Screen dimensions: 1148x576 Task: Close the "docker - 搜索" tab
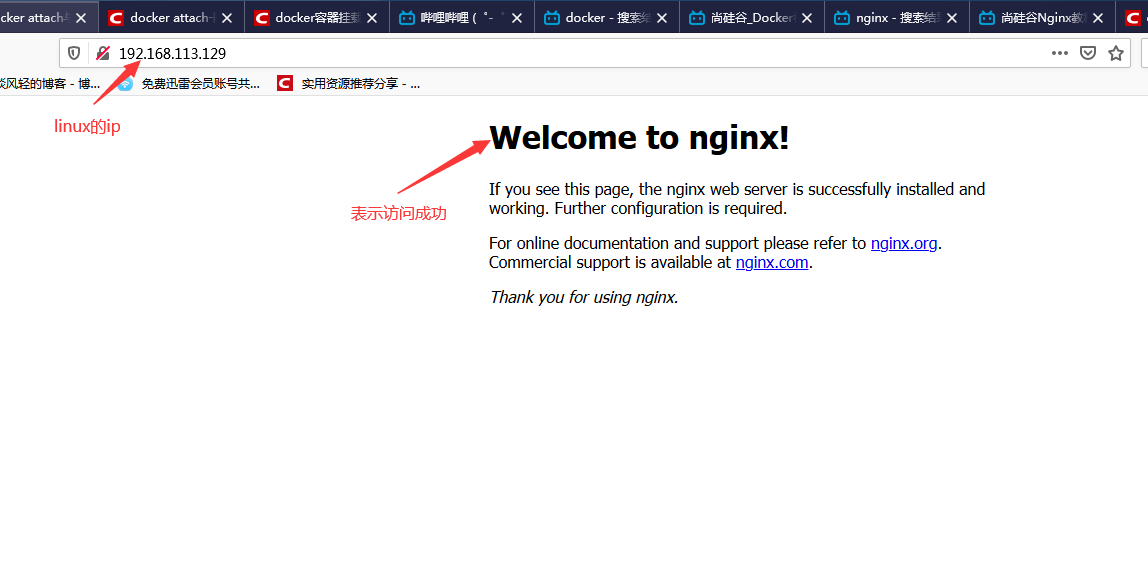(x=662, y=18)
